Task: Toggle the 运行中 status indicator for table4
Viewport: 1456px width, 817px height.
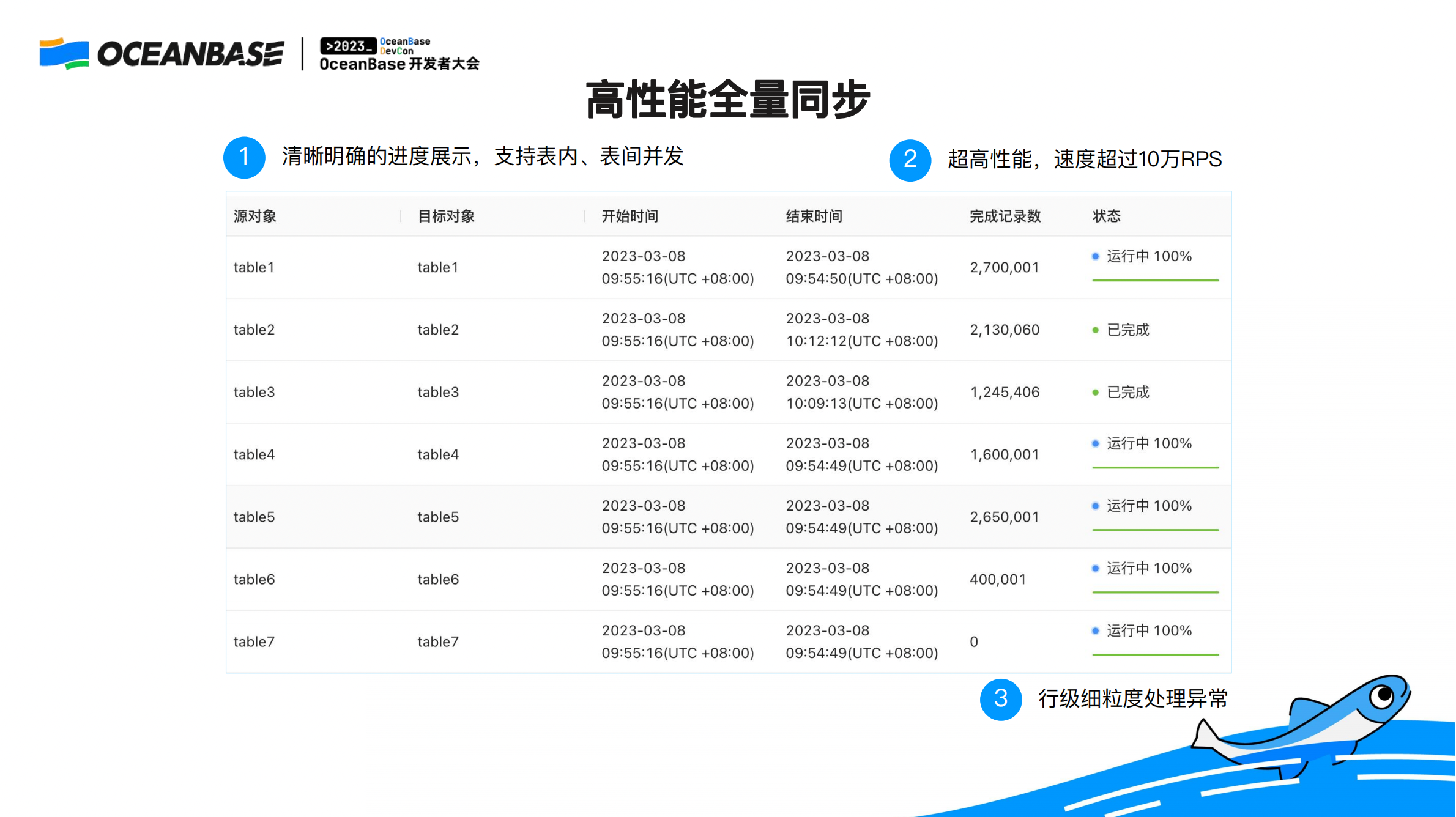Action: (1147, 443)
